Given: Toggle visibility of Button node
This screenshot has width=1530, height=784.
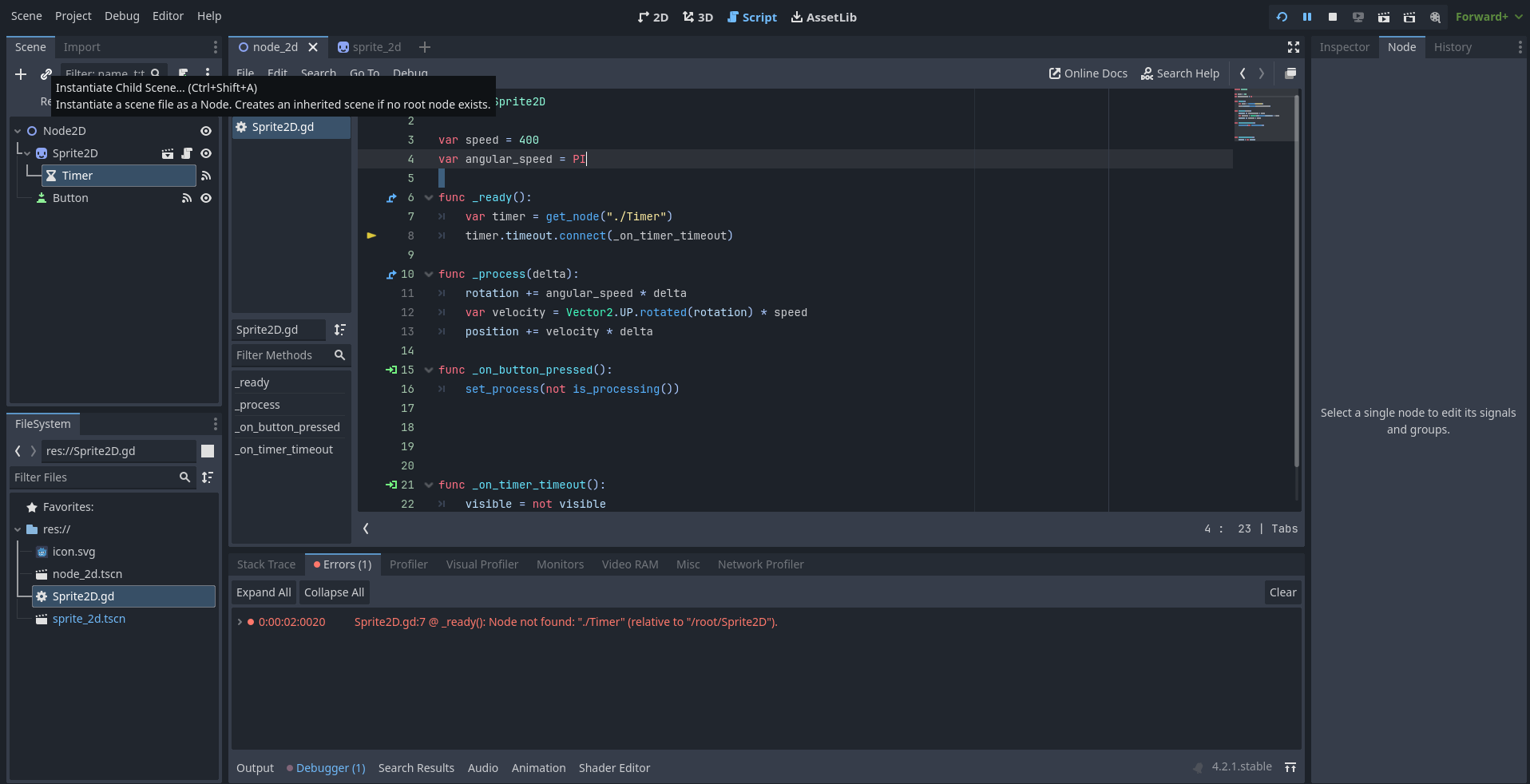Looking at the screenshot, I should pos(206,198).
